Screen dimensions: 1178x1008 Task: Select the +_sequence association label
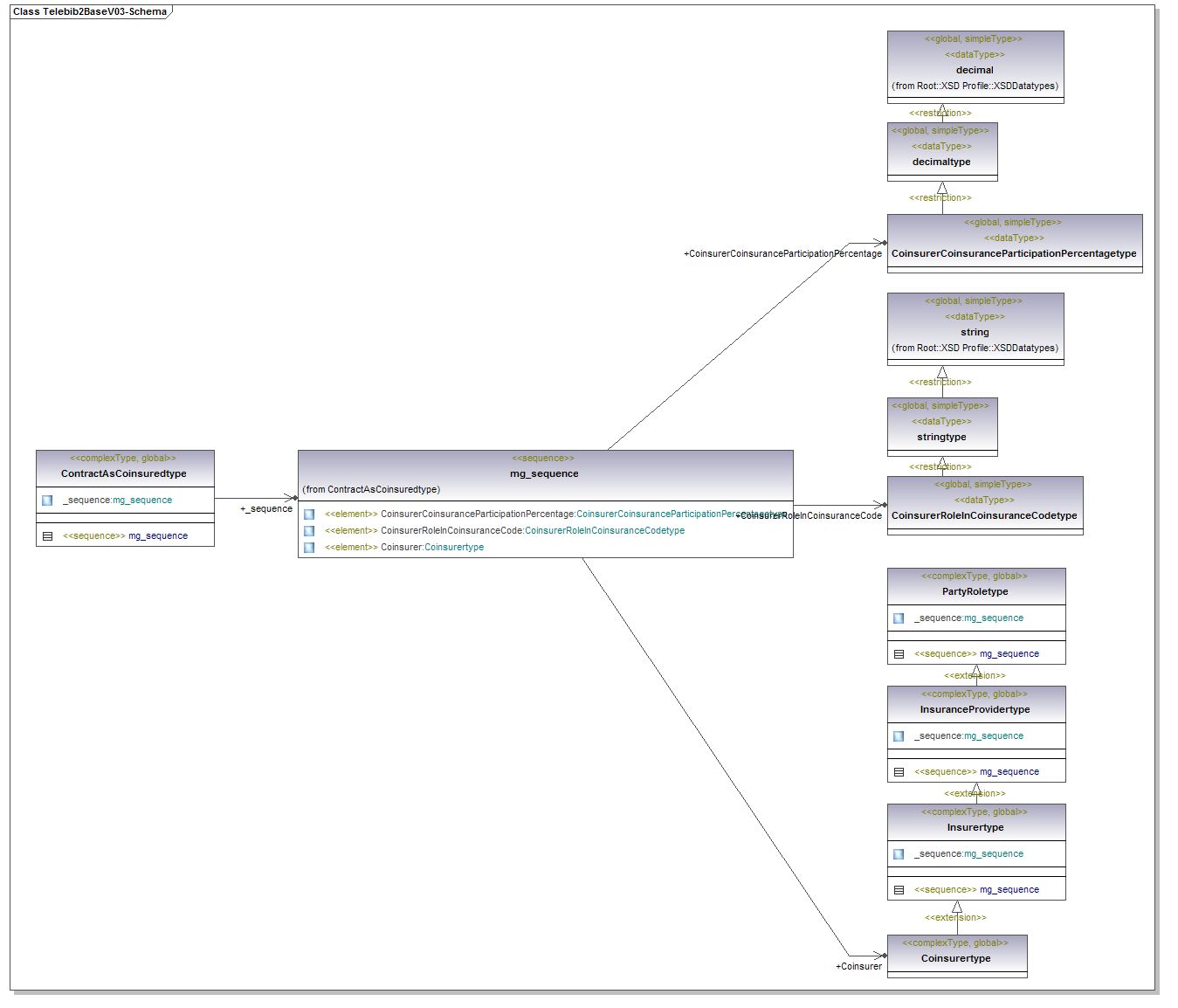[x=266, y=508]
